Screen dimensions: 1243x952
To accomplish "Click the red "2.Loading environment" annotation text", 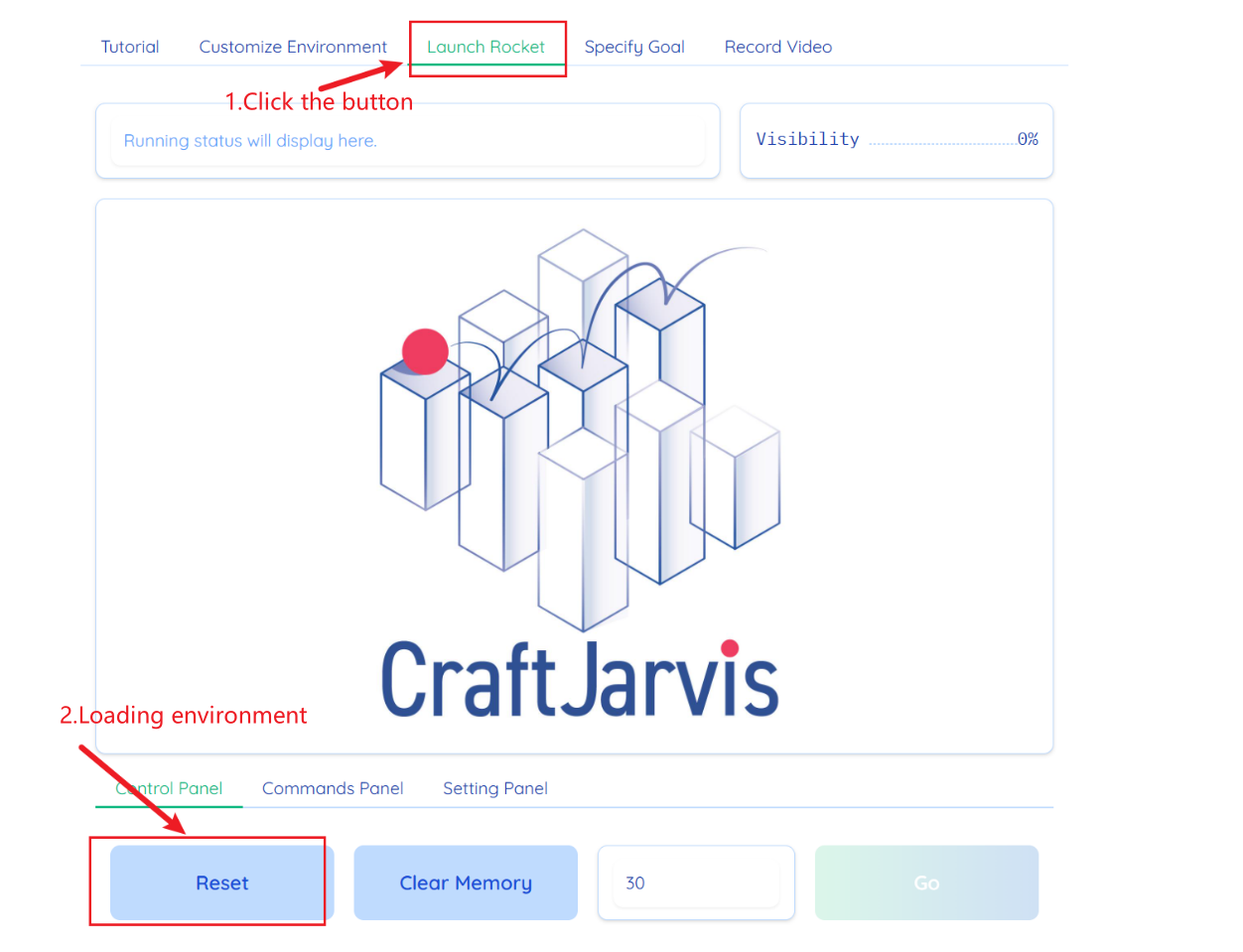I will (x=184, y=716).
